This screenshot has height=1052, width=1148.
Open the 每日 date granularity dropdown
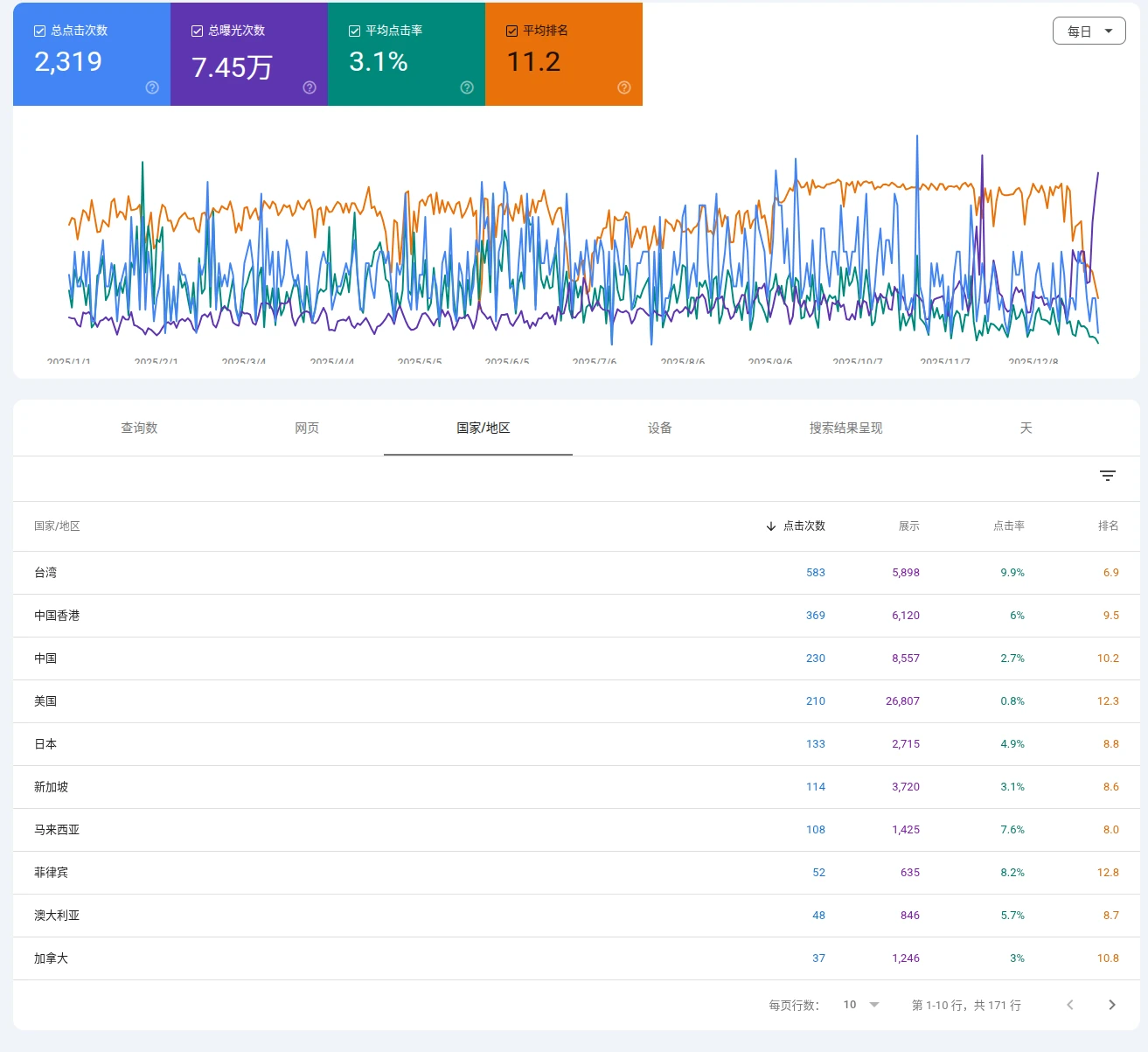(1089, 30)
